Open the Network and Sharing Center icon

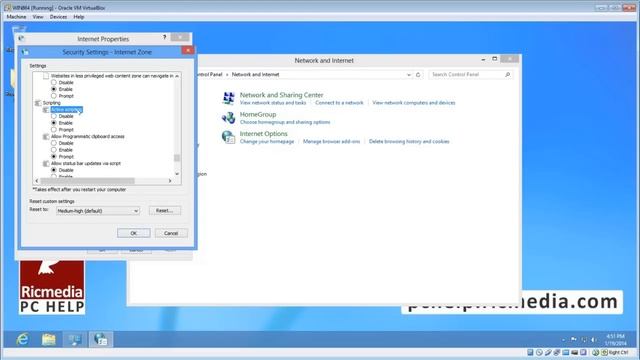click(x=228, y=98)
